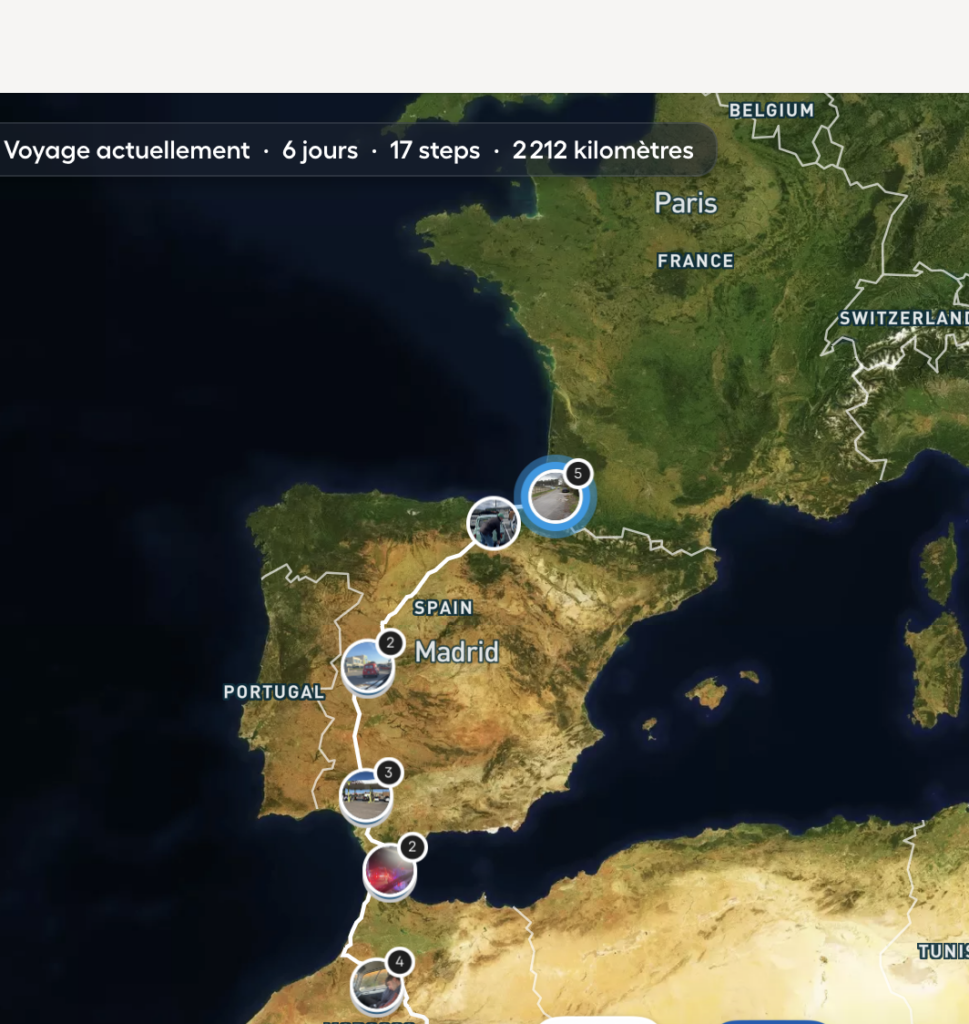969x1024 pixels.
Task: Click the BELGIUM country label
Action: coord(771,110)
